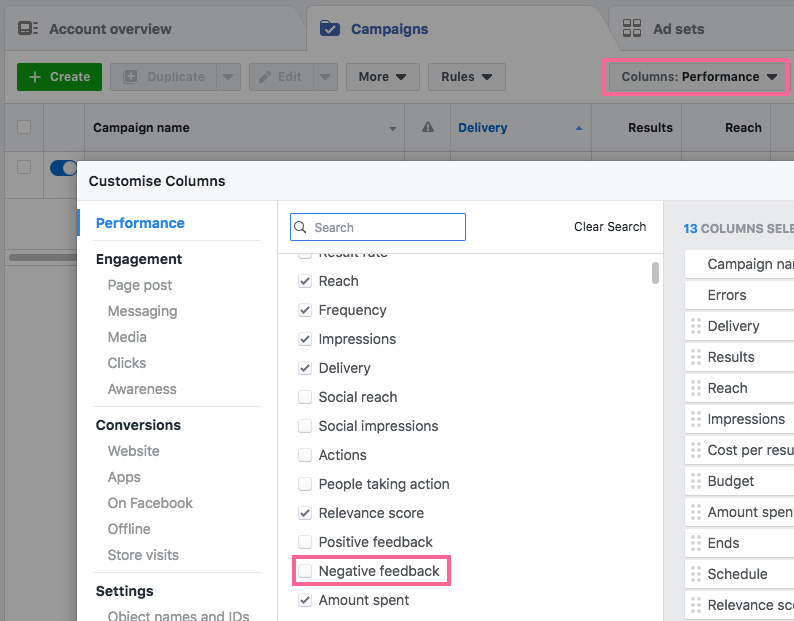Enable the Positive feedback checkbox

[305, 542]
